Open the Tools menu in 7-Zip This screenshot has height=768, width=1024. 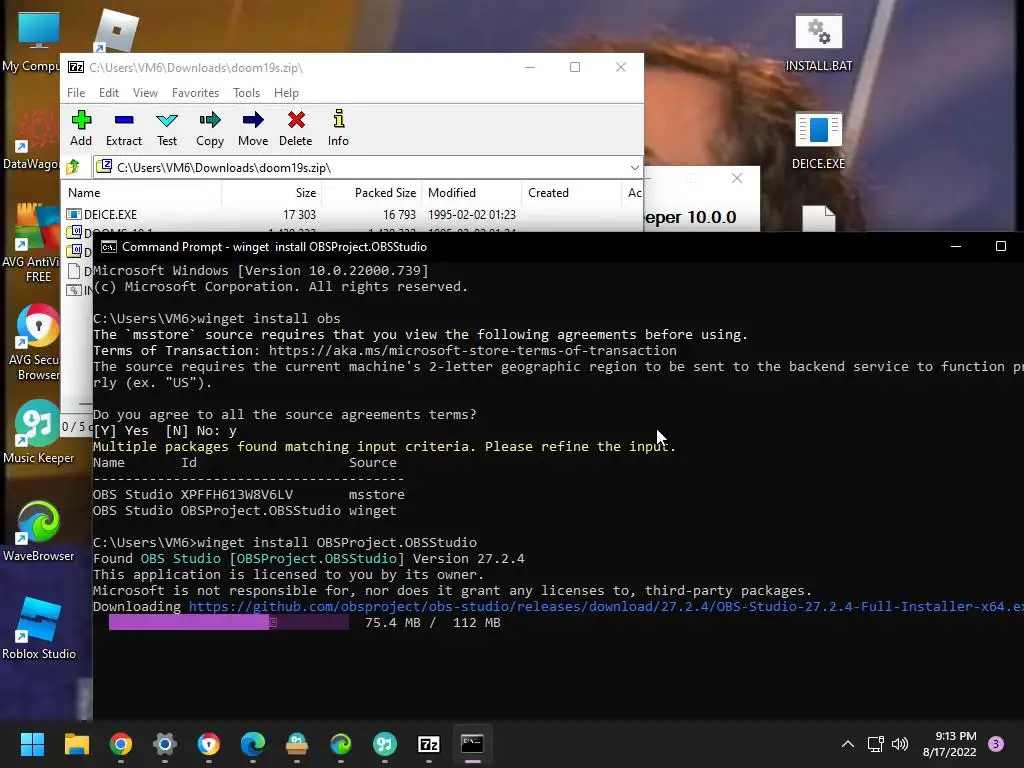coord(246,93)
